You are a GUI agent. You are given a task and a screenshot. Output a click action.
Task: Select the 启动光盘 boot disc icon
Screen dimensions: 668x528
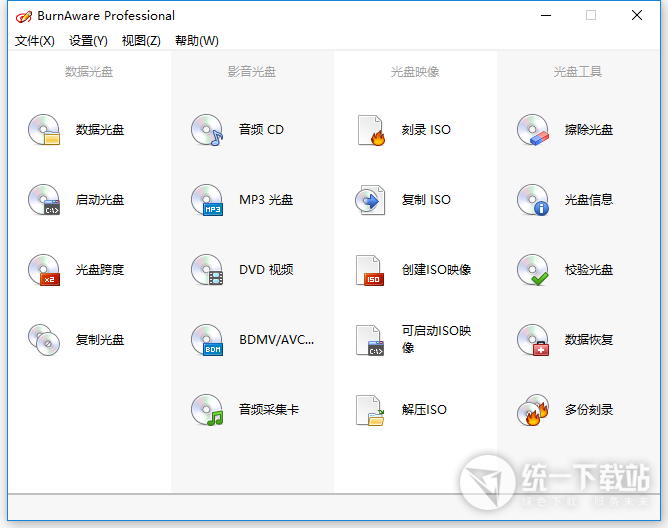(x=44, y=200)
